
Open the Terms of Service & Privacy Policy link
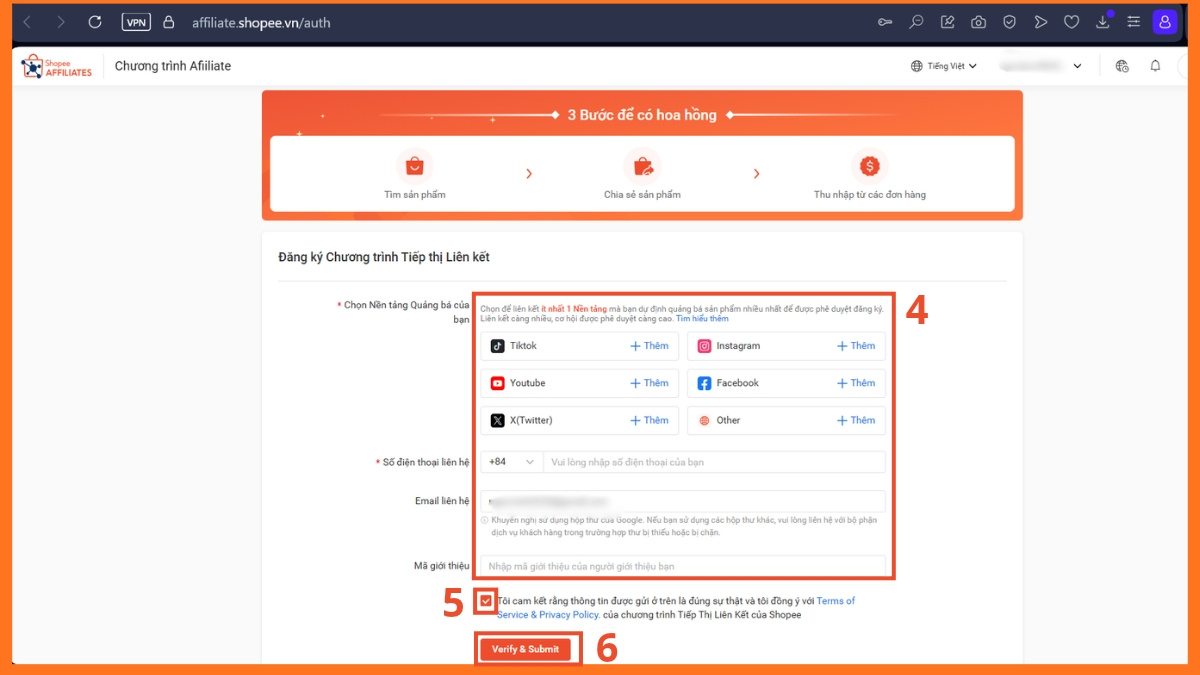676,608
